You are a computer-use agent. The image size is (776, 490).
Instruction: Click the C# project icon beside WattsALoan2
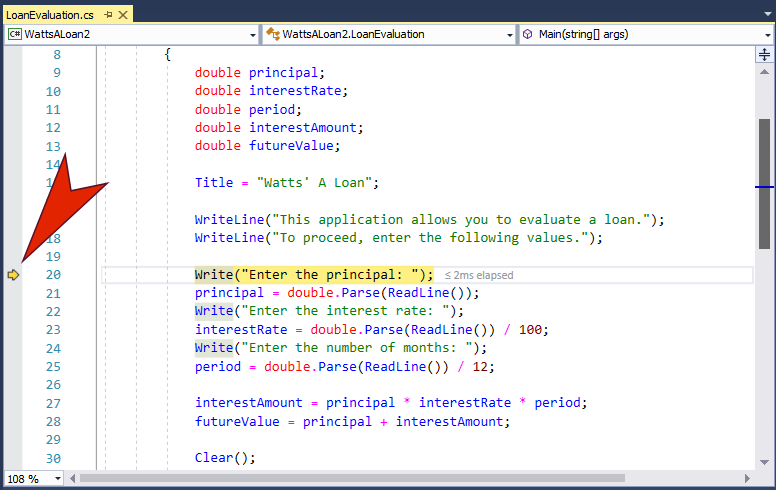15,34
